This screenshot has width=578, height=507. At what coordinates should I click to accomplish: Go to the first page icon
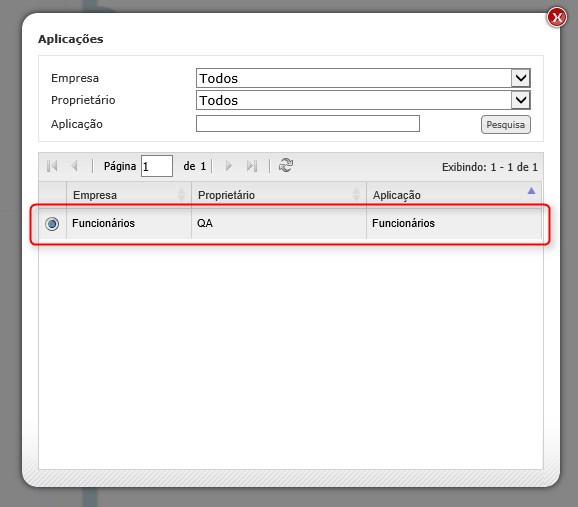coord(52,166)
